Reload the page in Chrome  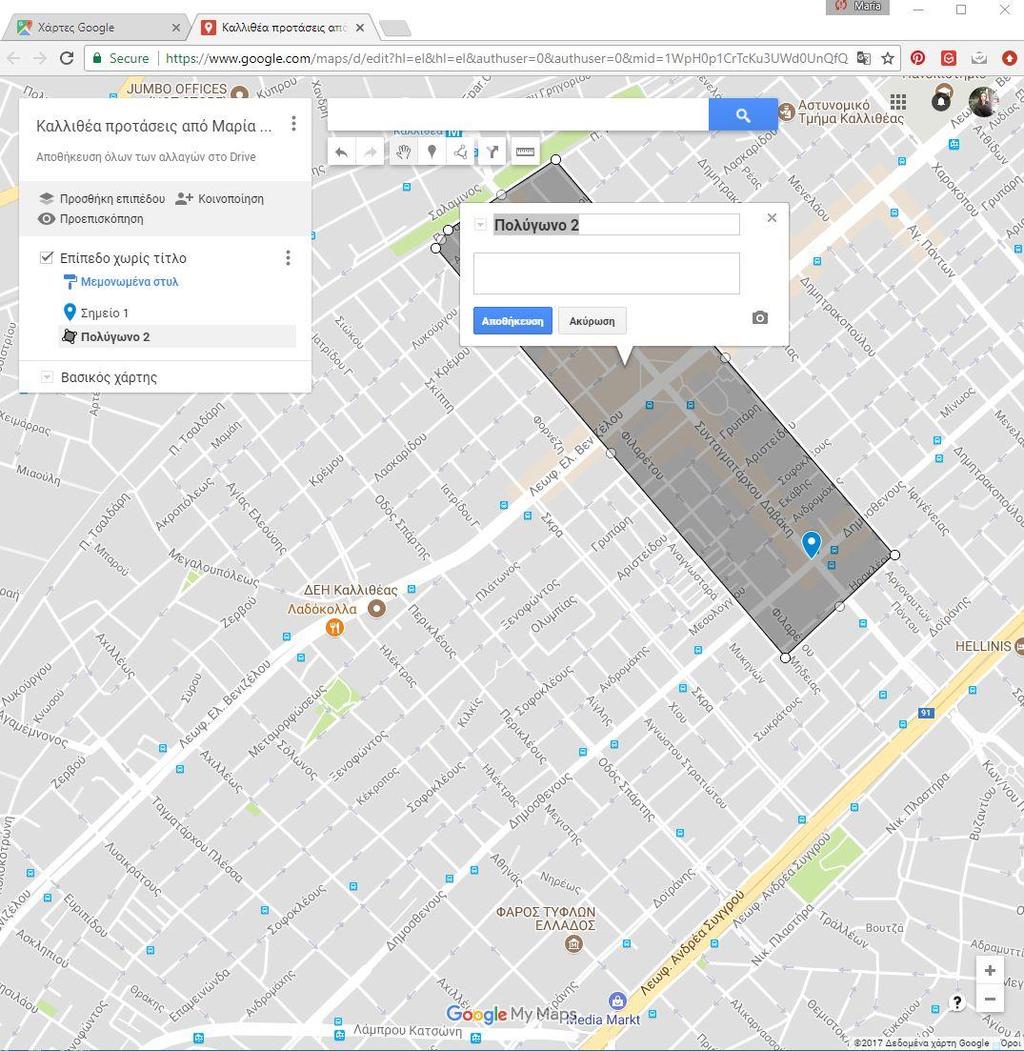tap(66, 58)
